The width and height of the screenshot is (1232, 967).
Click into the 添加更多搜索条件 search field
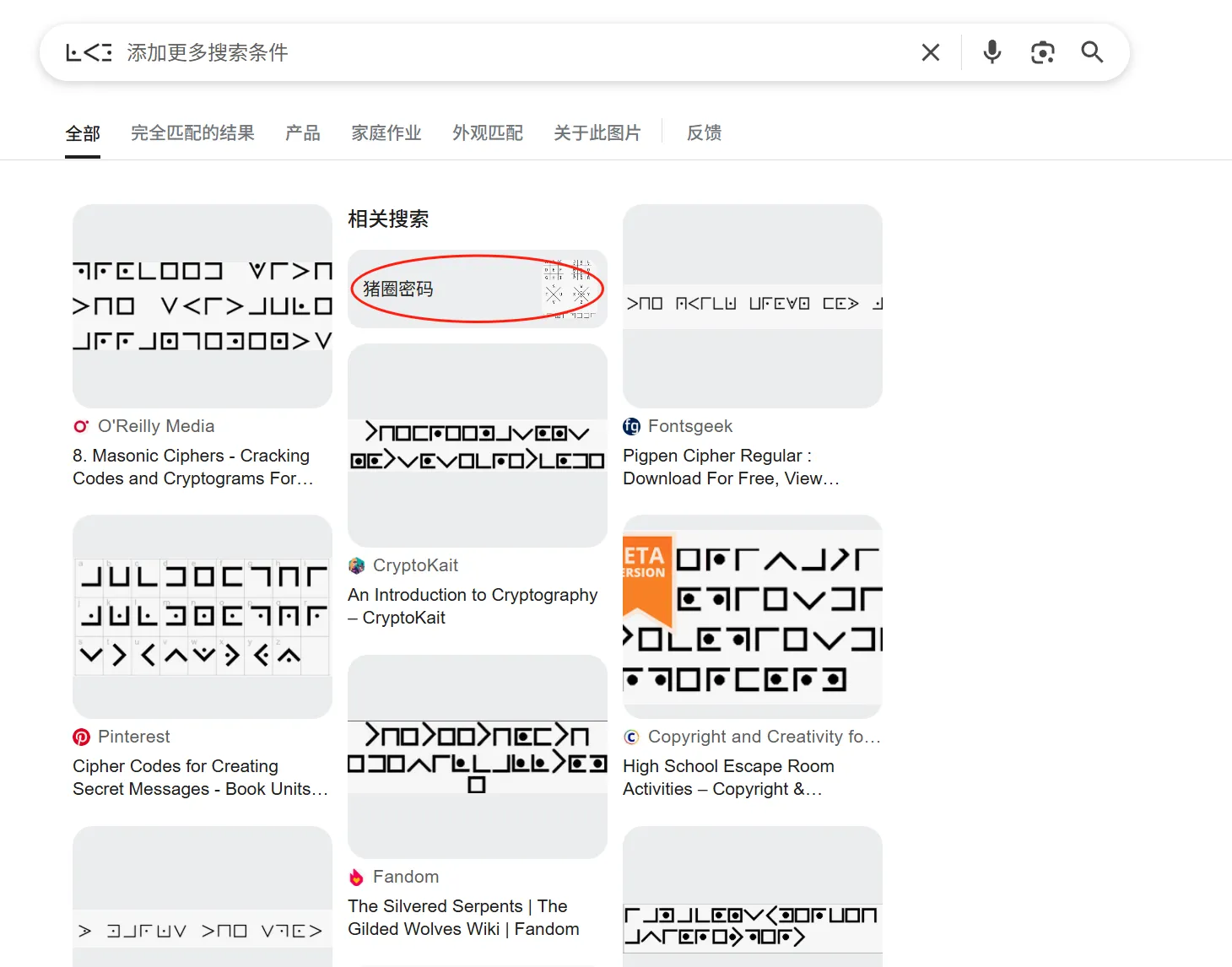[x=506, y=53]
